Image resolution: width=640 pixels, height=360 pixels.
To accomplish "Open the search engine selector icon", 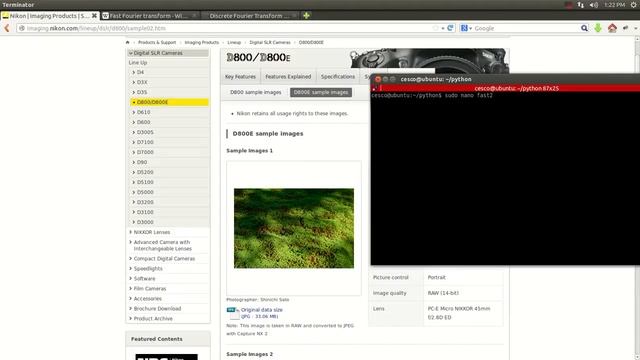I will coord(466,28).
